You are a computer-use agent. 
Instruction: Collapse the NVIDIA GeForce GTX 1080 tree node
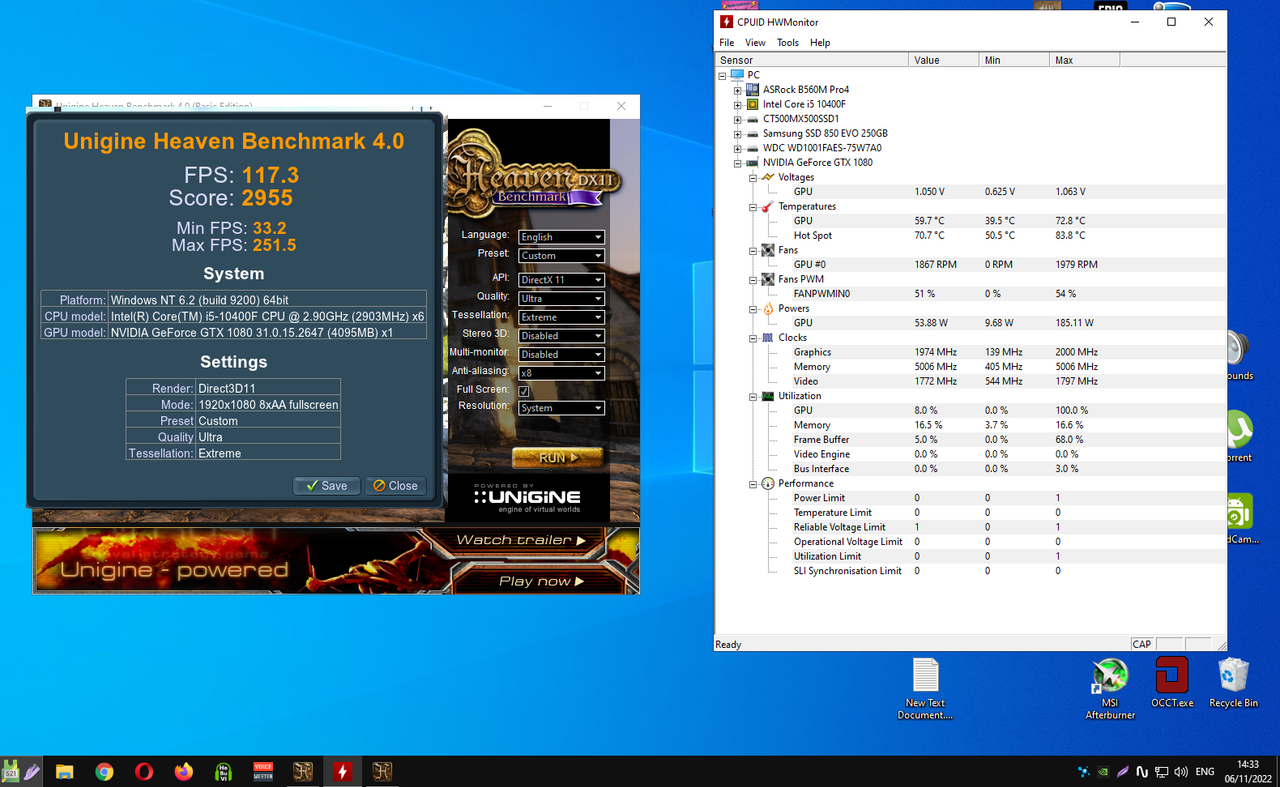point(737,162)
